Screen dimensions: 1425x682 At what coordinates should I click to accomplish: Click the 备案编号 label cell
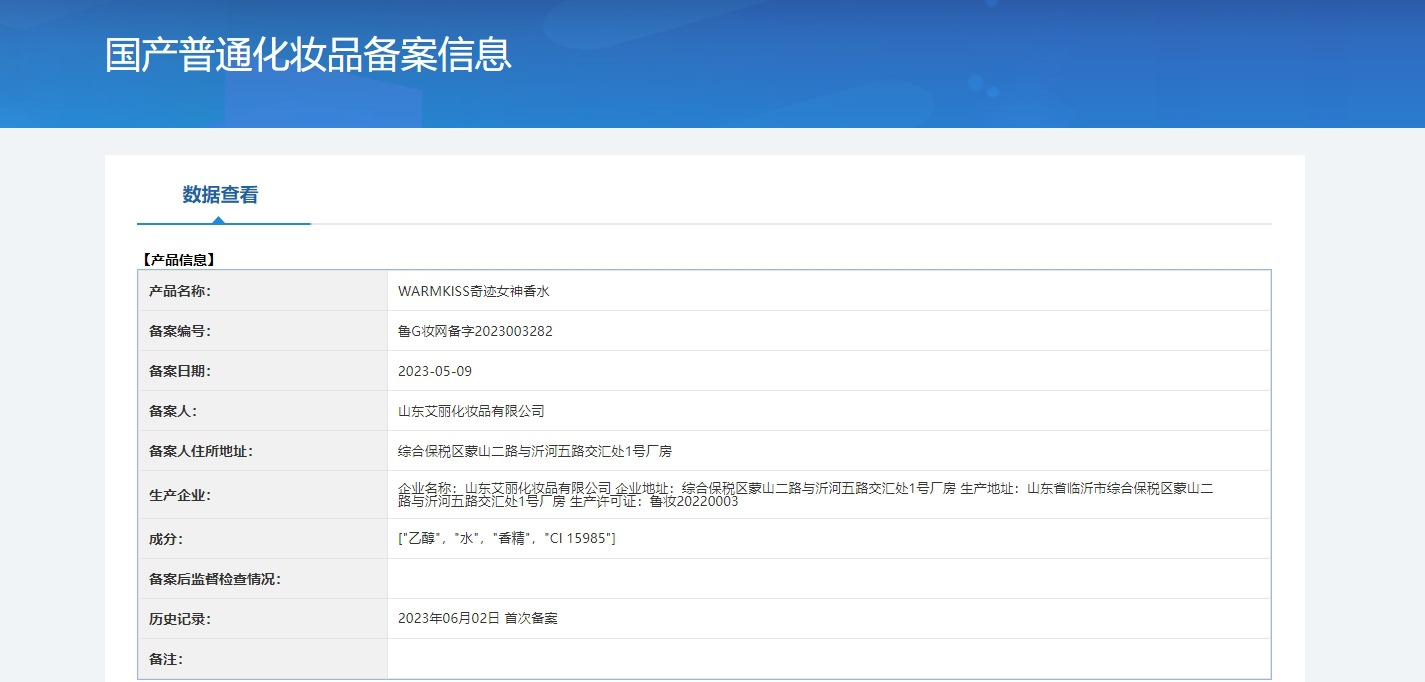point(263,331)
